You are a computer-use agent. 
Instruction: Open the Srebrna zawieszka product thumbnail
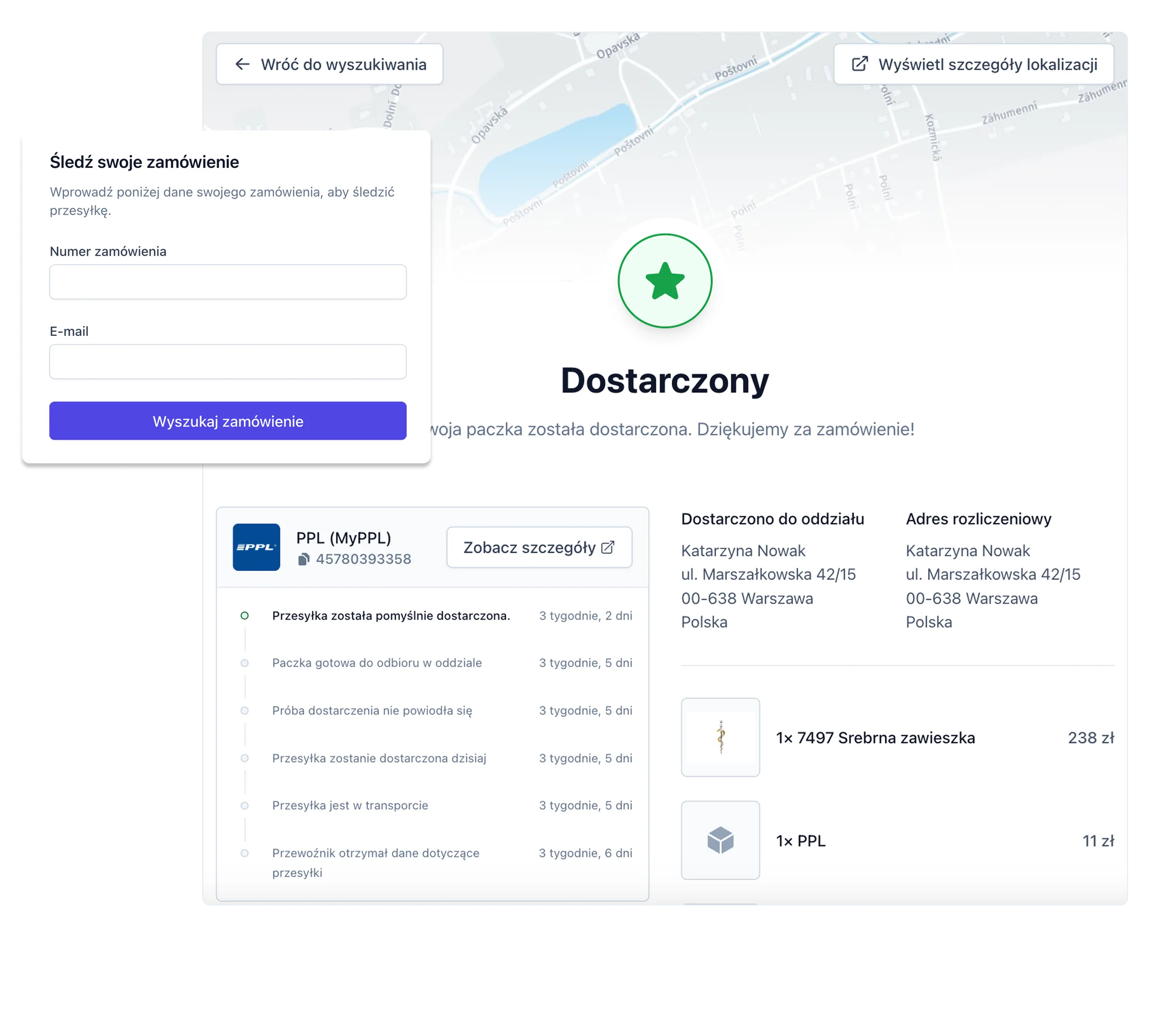click(720, 737)
